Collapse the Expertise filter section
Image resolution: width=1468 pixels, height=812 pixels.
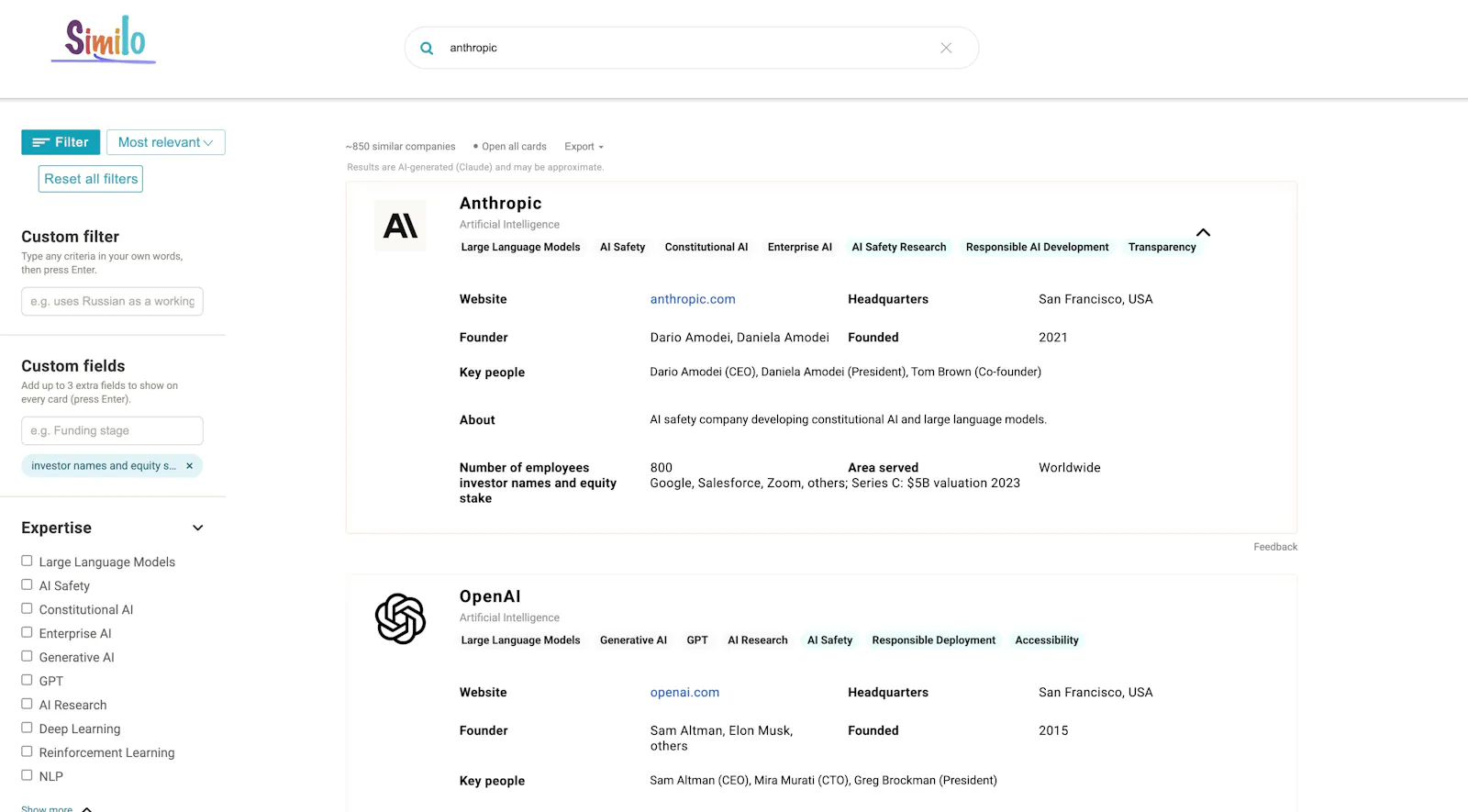click(197, 528)
